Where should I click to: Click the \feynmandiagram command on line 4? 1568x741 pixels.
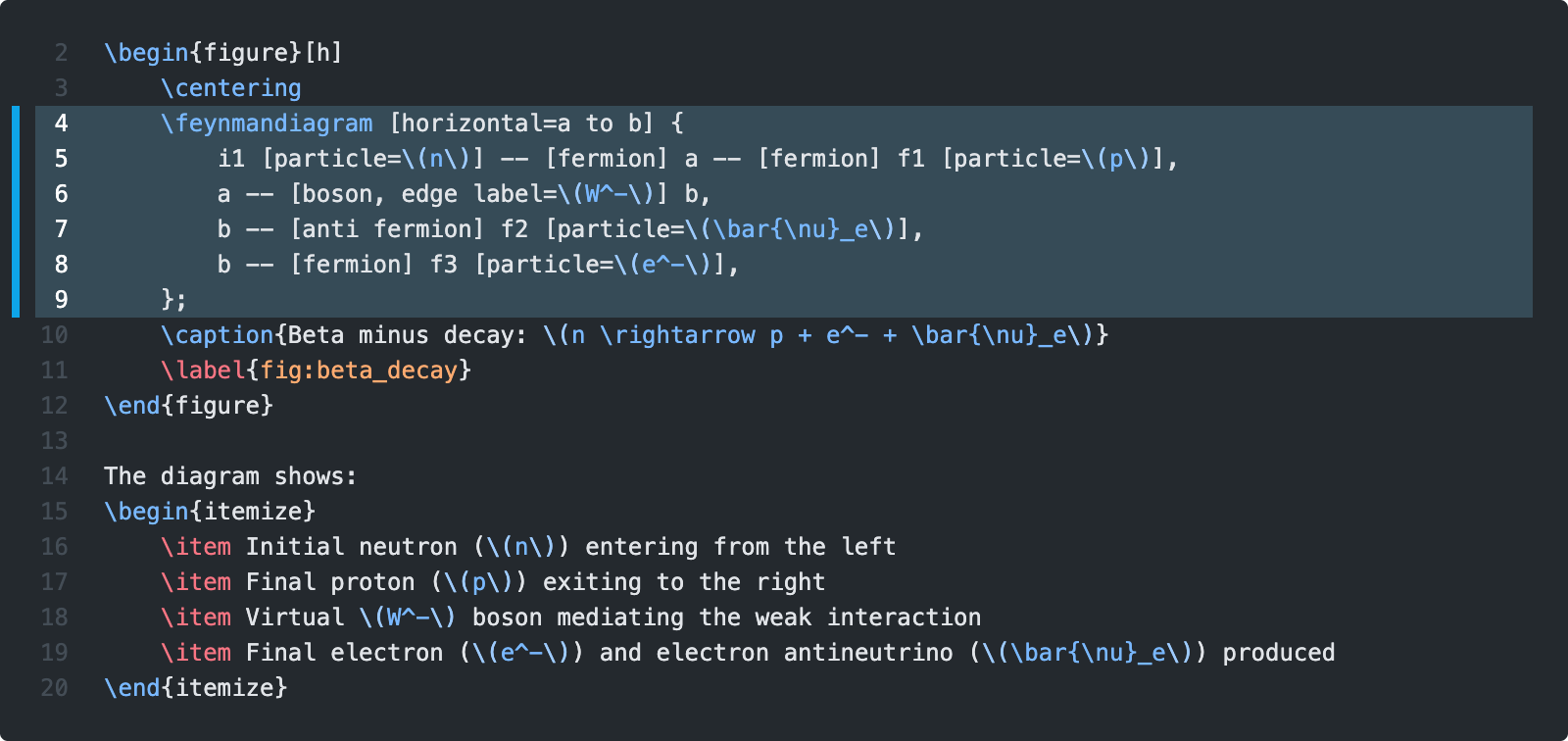[267, 123]
